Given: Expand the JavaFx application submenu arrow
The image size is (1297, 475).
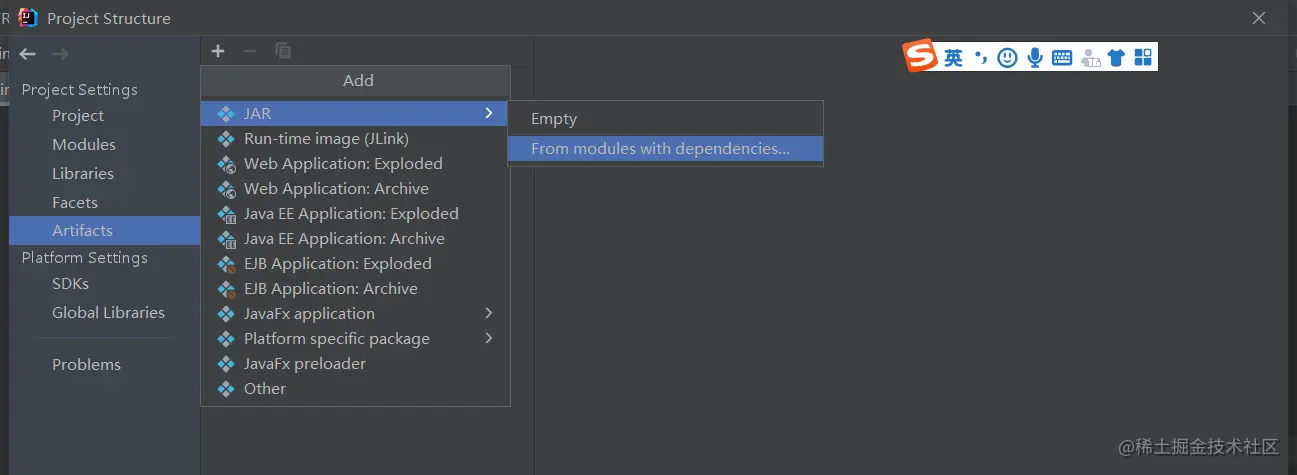Looking at the screenshot, I should click(x=488, y=313).
